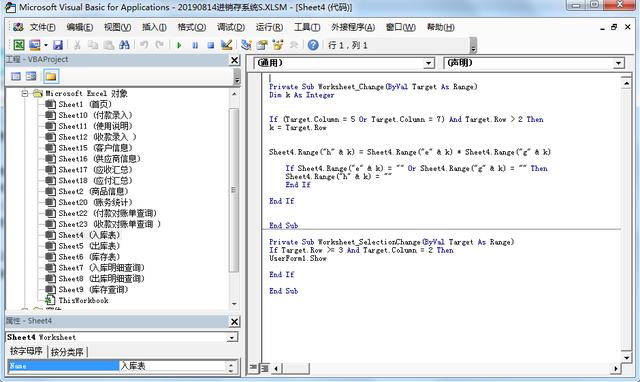Screen dimensions: 640x382
Task: Click the View Microsoft Excel toolbar icon
Action: [19, 45]
